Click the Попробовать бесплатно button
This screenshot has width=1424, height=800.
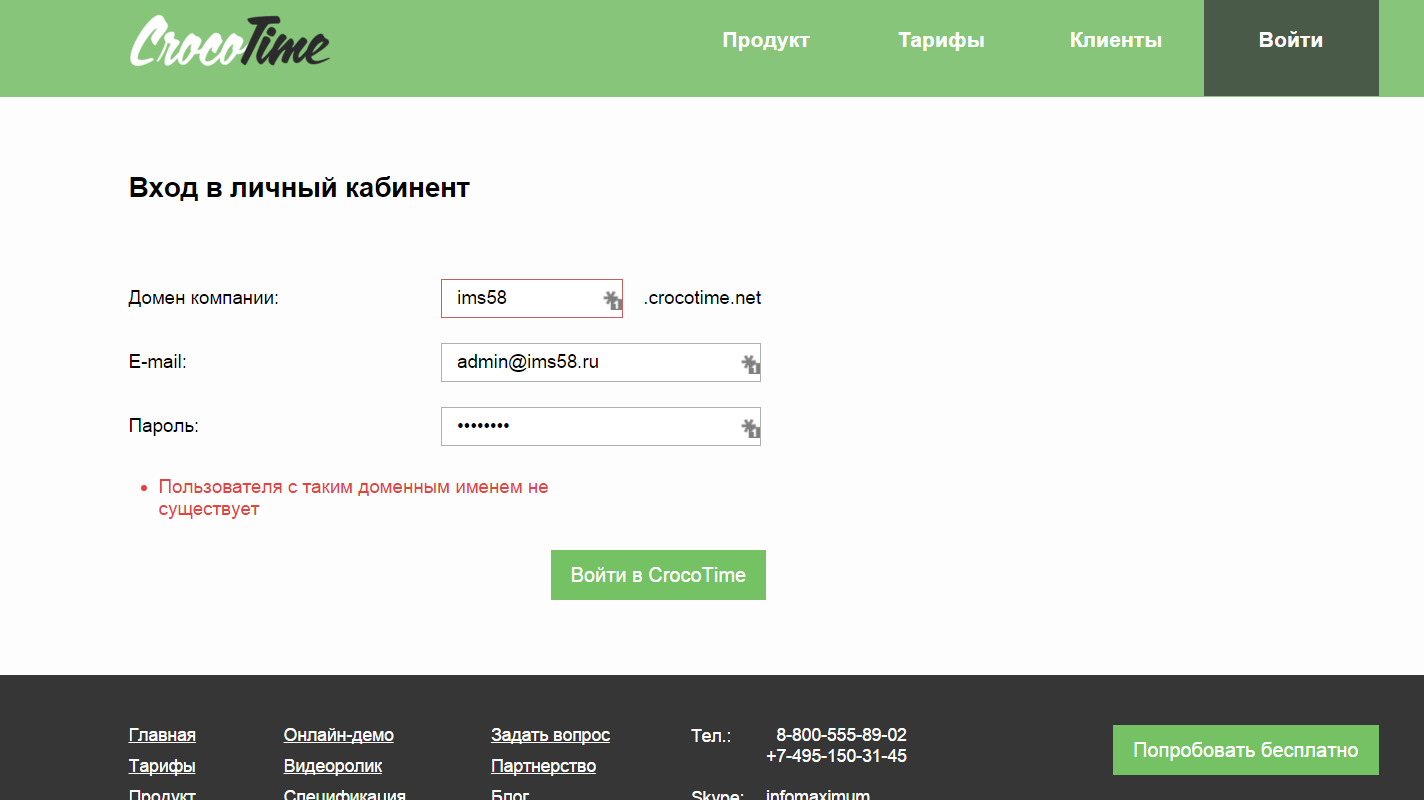click(x=1246, y=750)
